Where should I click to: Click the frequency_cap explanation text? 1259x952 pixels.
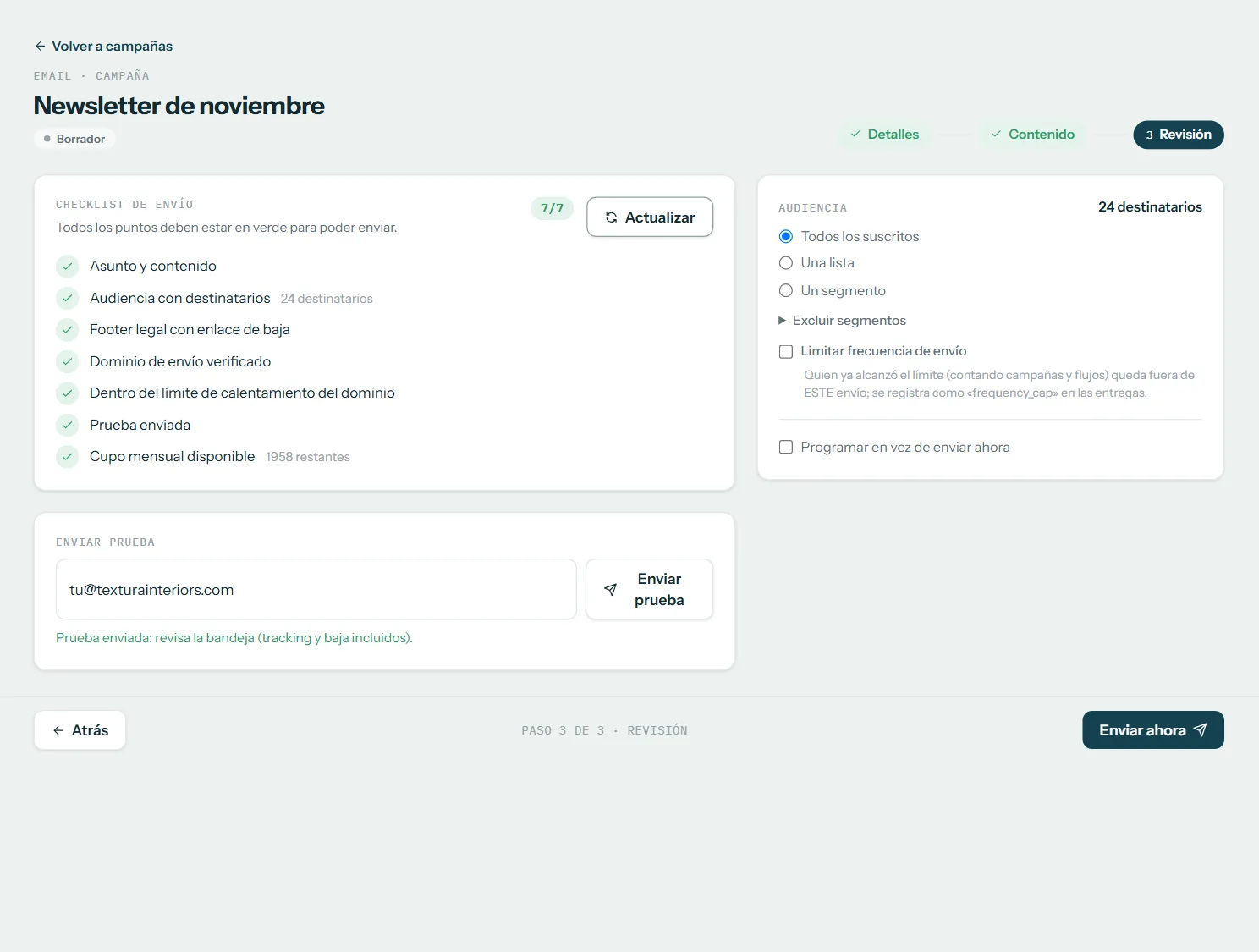pyautogui.click(x=999, y=384)
